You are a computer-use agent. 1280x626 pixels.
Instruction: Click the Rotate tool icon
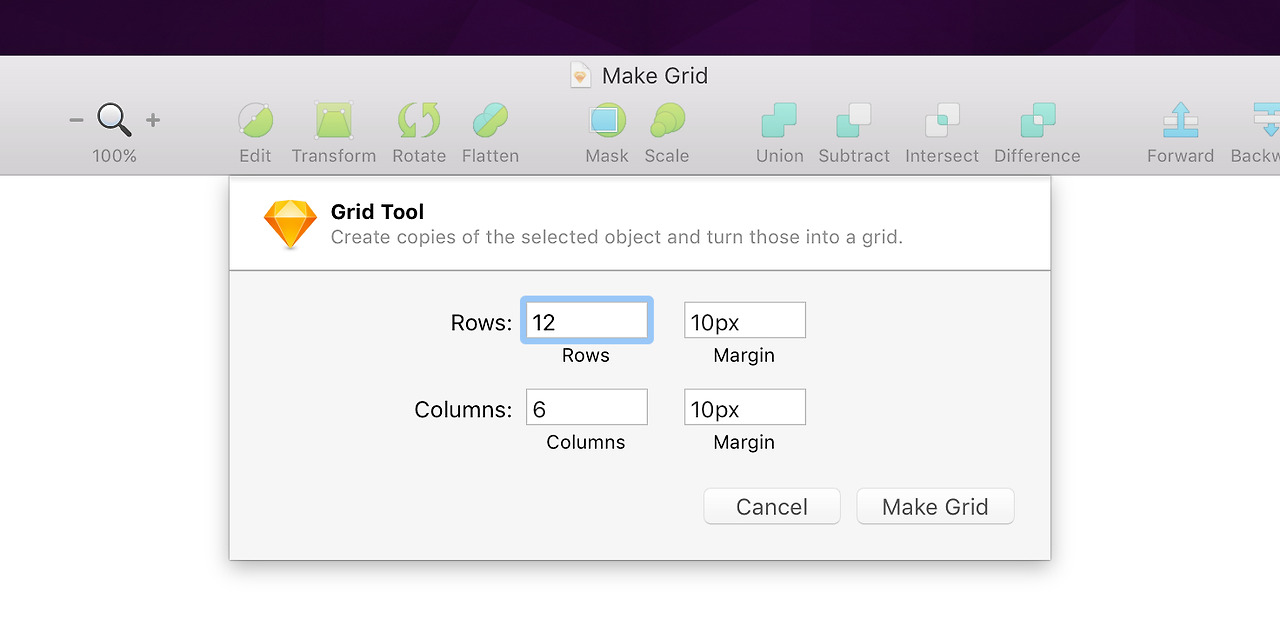pos(419,120)
